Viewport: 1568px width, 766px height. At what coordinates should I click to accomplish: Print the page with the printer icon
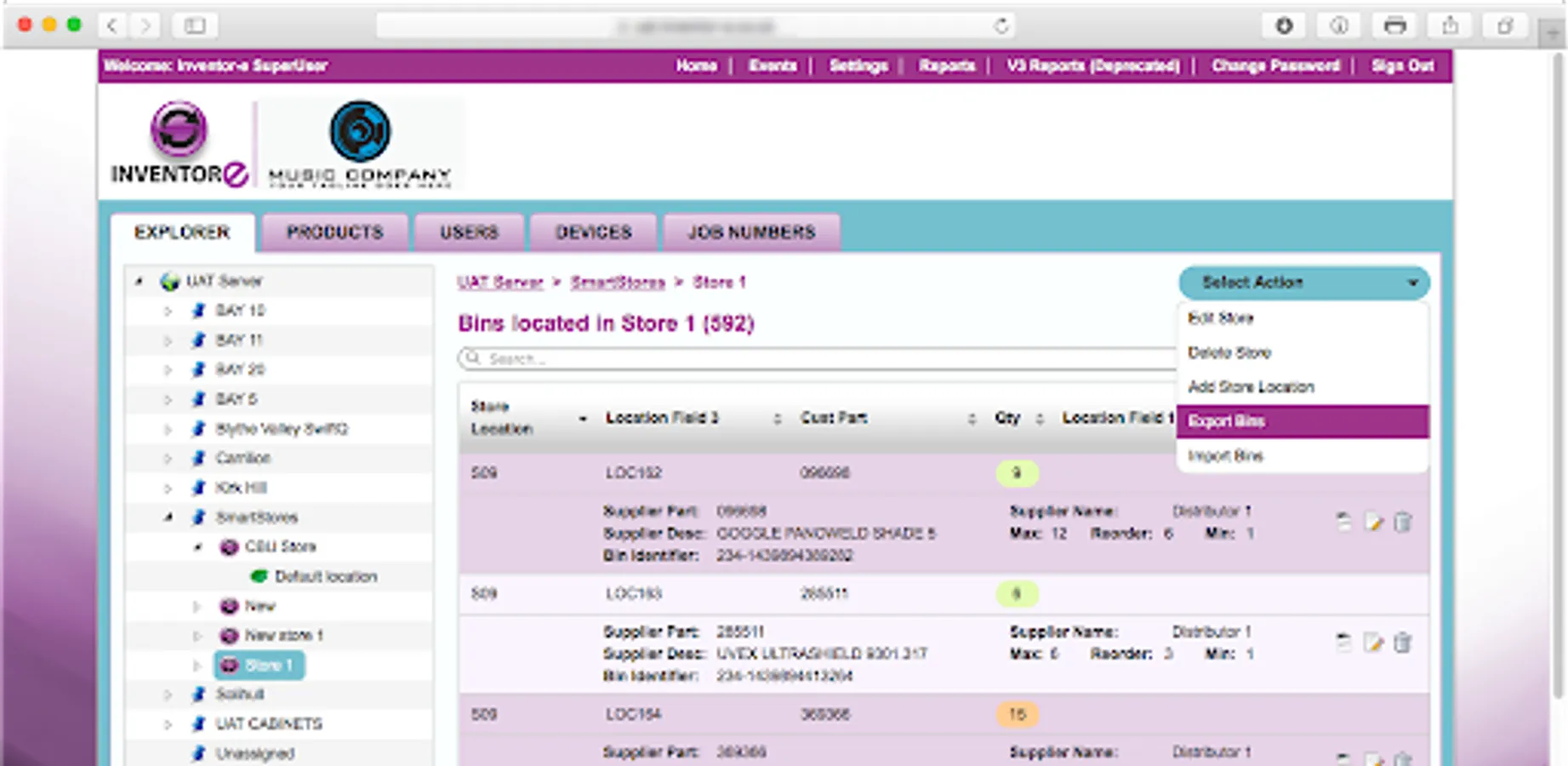point(1395,26)
